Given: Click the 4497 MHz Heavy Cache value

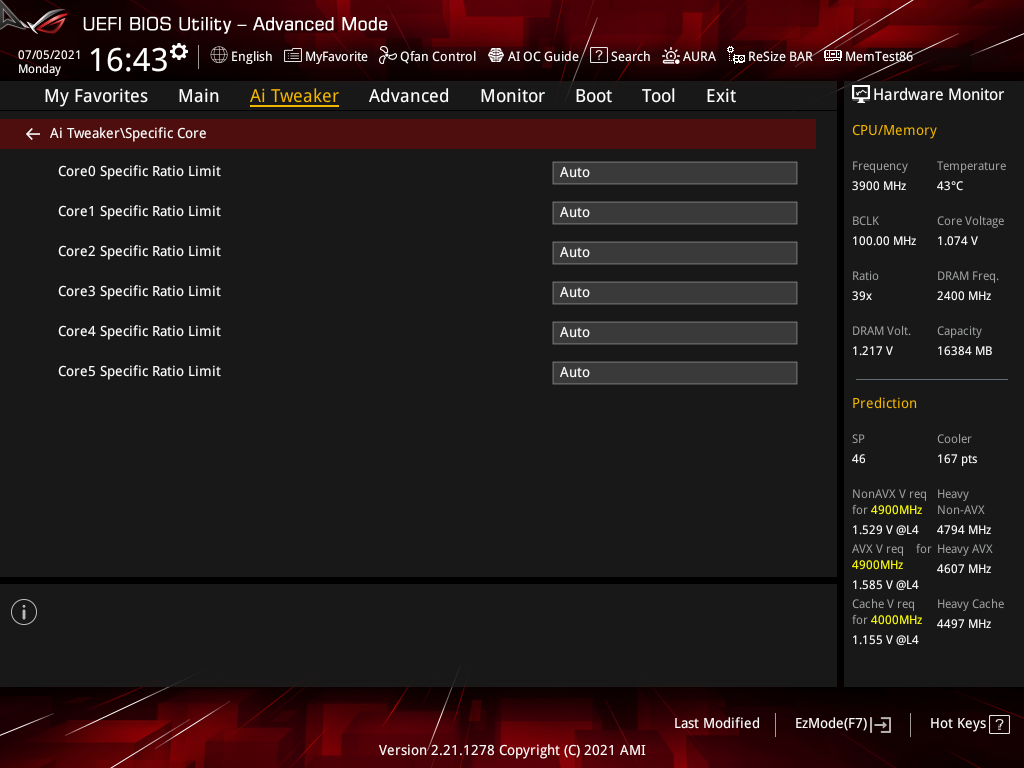Looking at the screenshot, I should 964,624.
